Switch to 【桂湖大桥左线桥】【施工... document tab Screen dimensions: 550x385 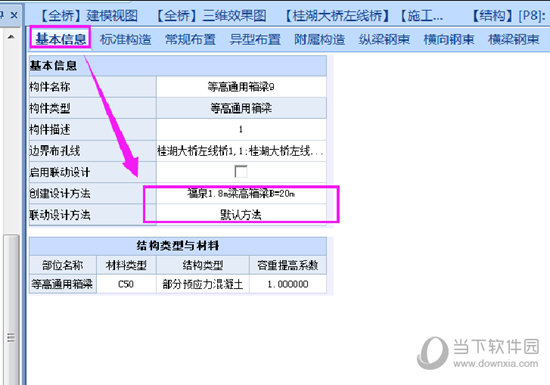(x=363, y=15)
